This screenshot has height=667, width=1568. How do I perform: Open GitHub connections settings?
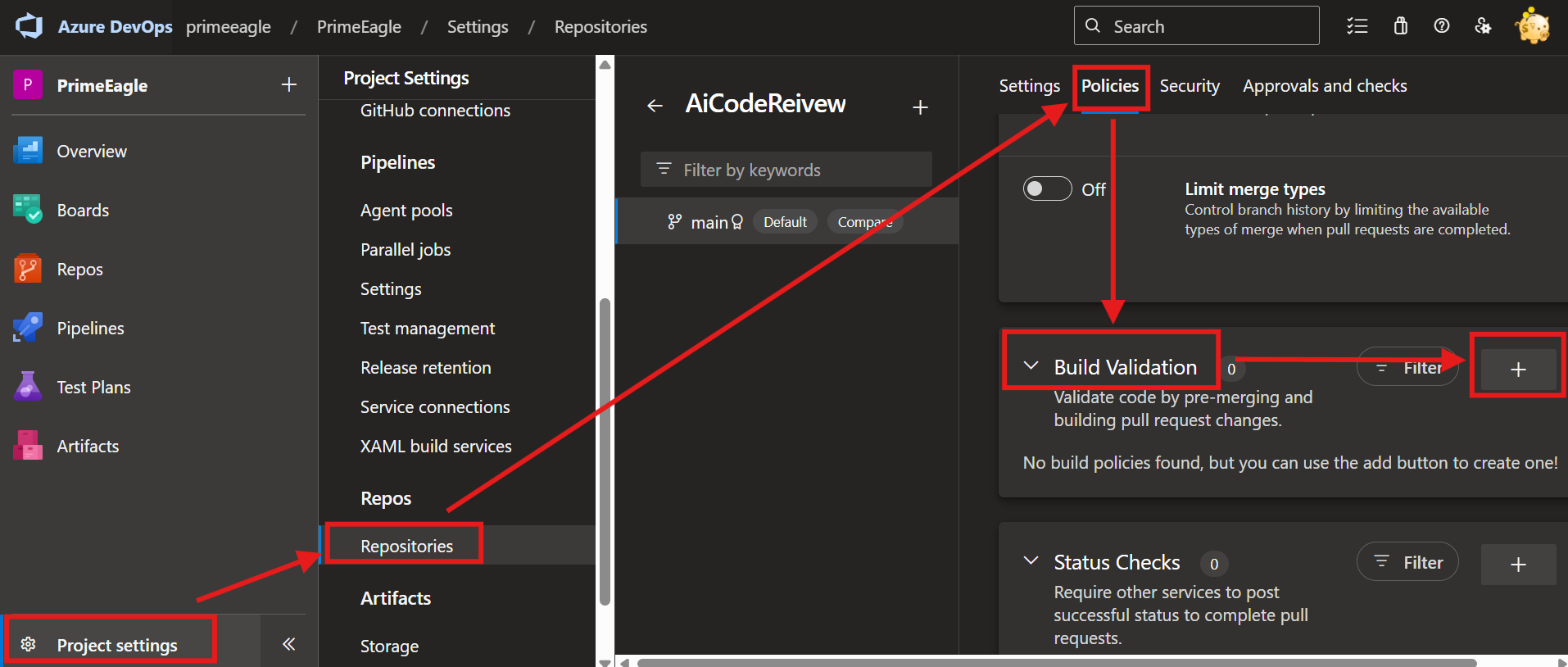tap(435, 111)
